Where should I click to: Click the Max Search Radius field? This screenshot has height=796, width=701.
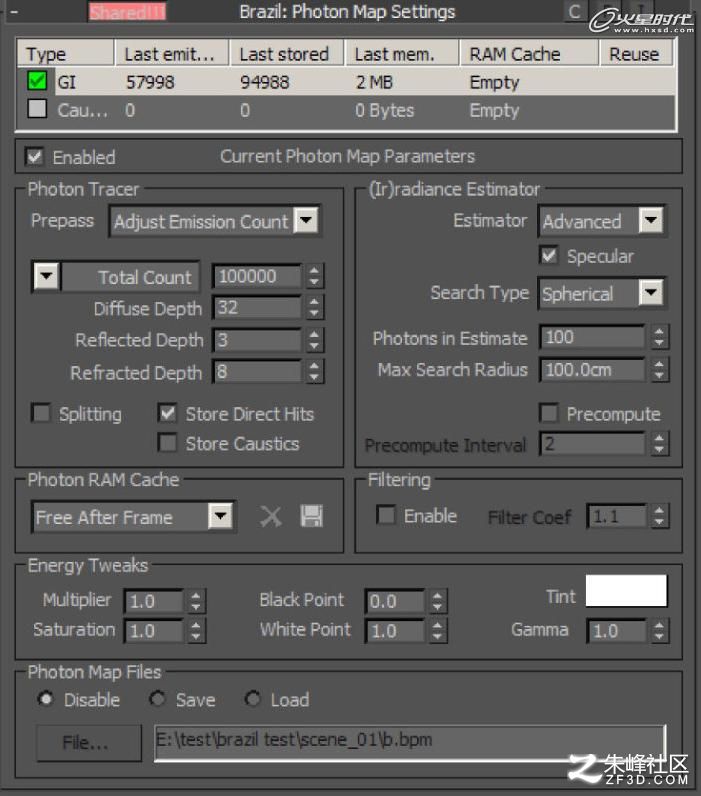pyautogui.click(x=592, y=369)
